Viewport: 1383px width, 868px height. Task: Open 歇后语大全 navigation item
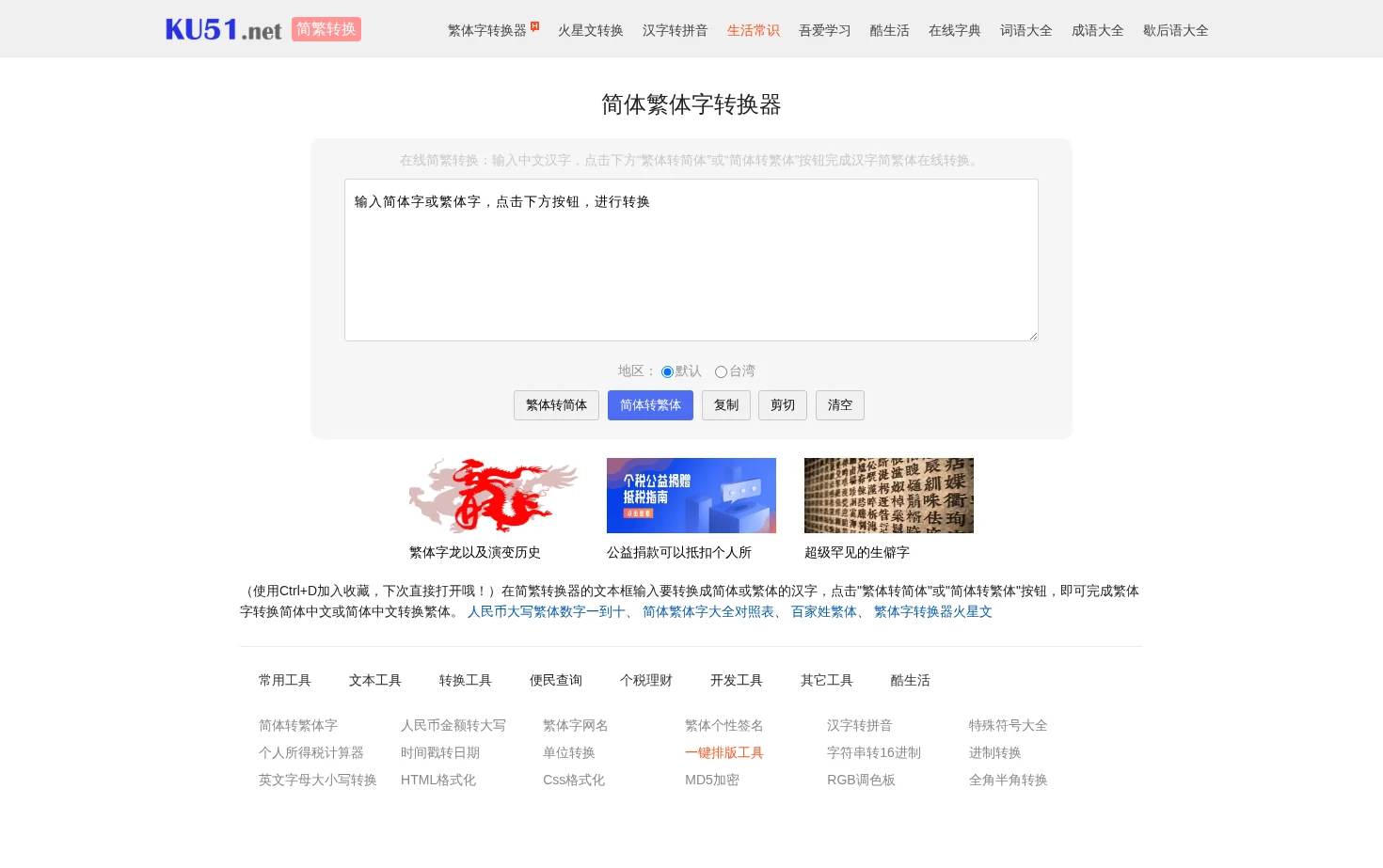(x=1176, y=30)
